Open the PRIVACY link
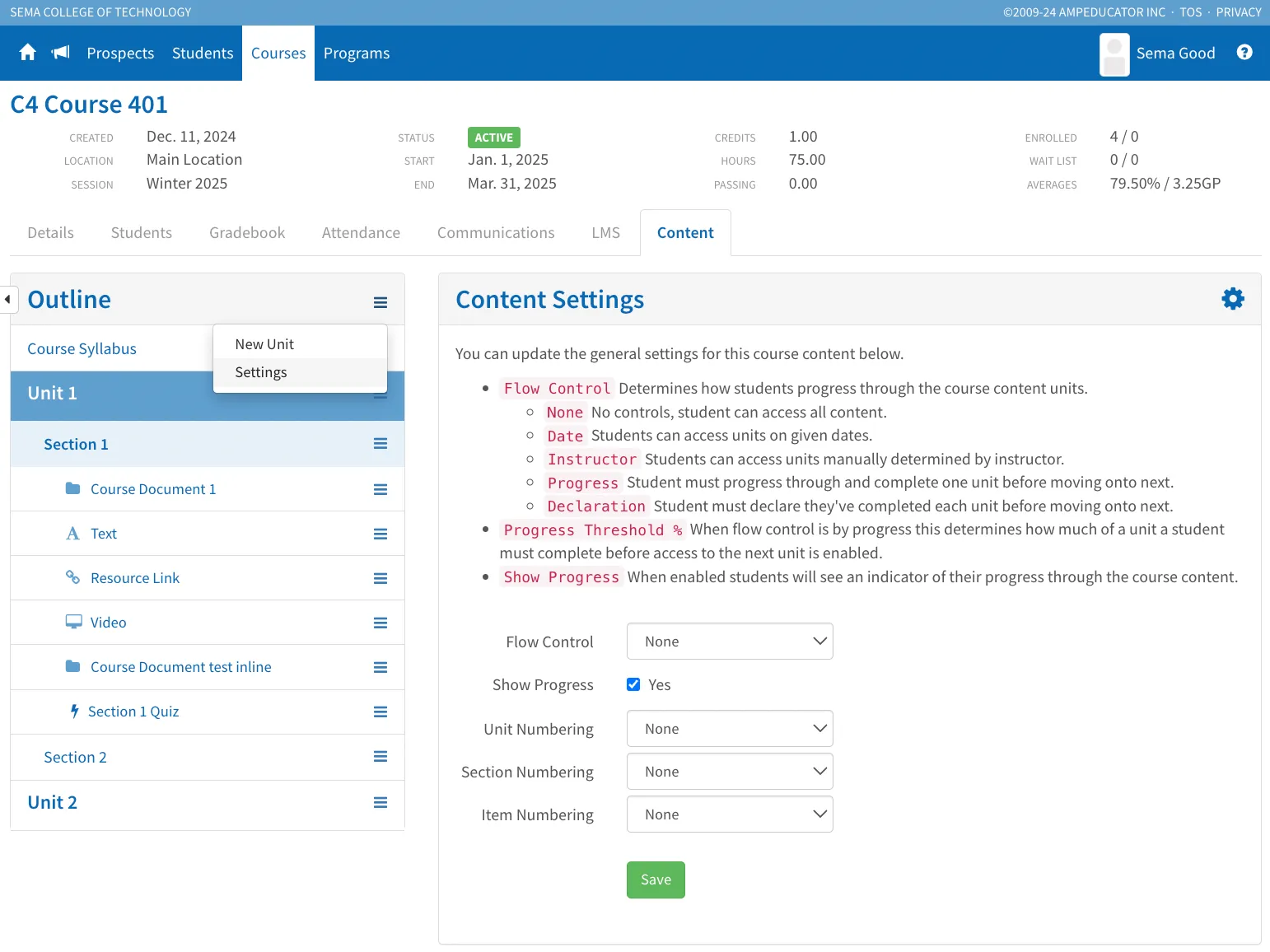Viewport: 1270px width, 952px height. pos(1239,12)
